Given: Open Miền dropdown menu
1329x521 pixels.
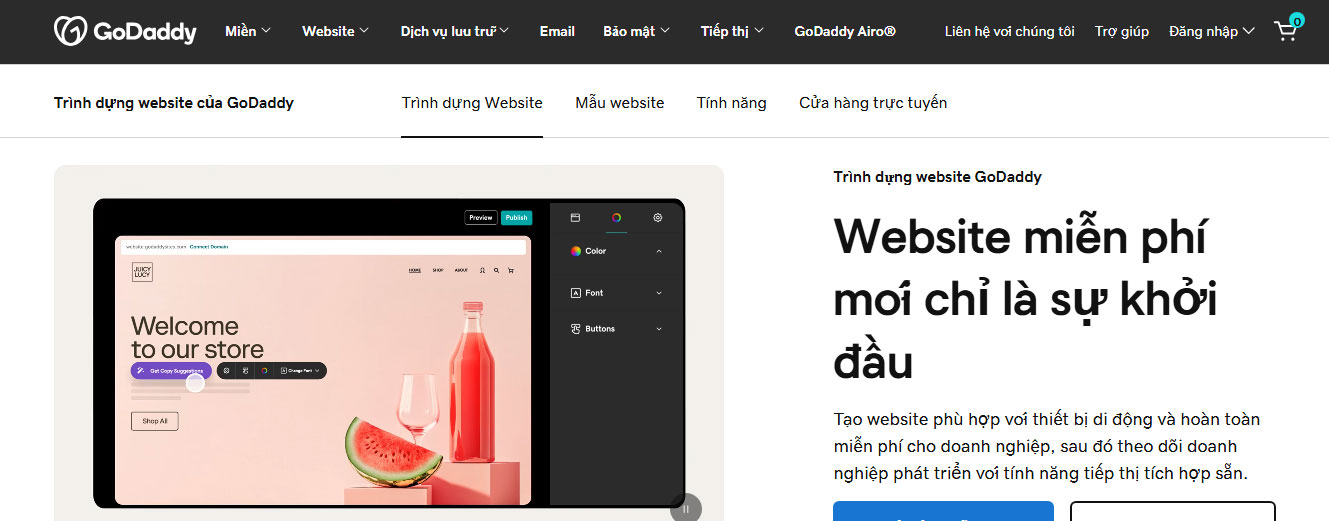Looking at the screenshot, I should tap(248, 31).
